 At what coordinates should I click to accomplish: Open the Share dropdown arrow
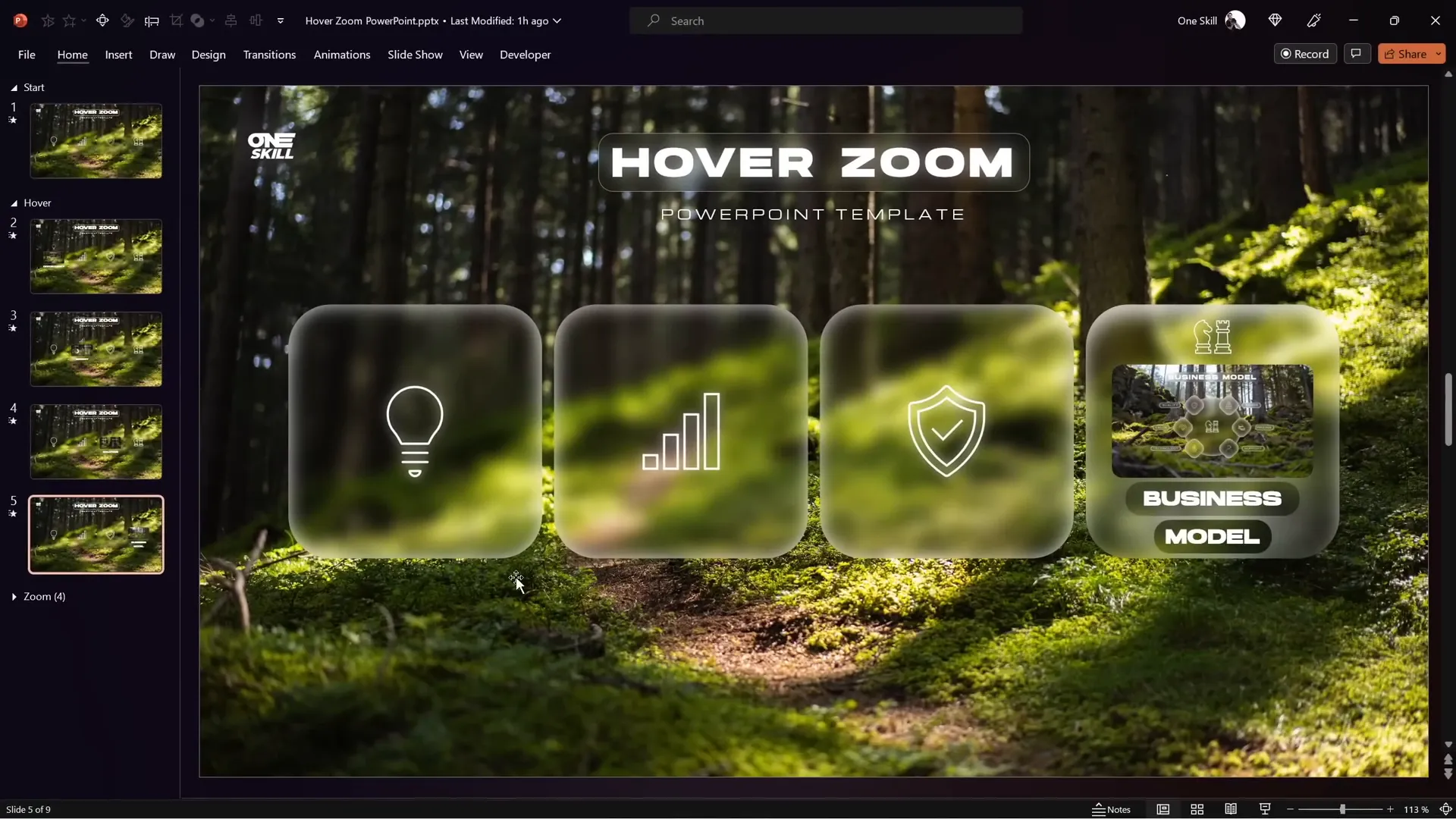(x=1439, y=54)
